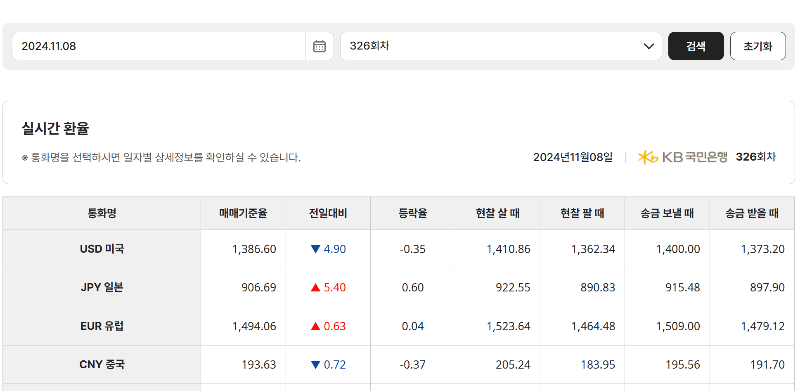This screenshot has height=391, width=800.
Task: Open the calendar date picker icon
Action: (x=319, y=46)
